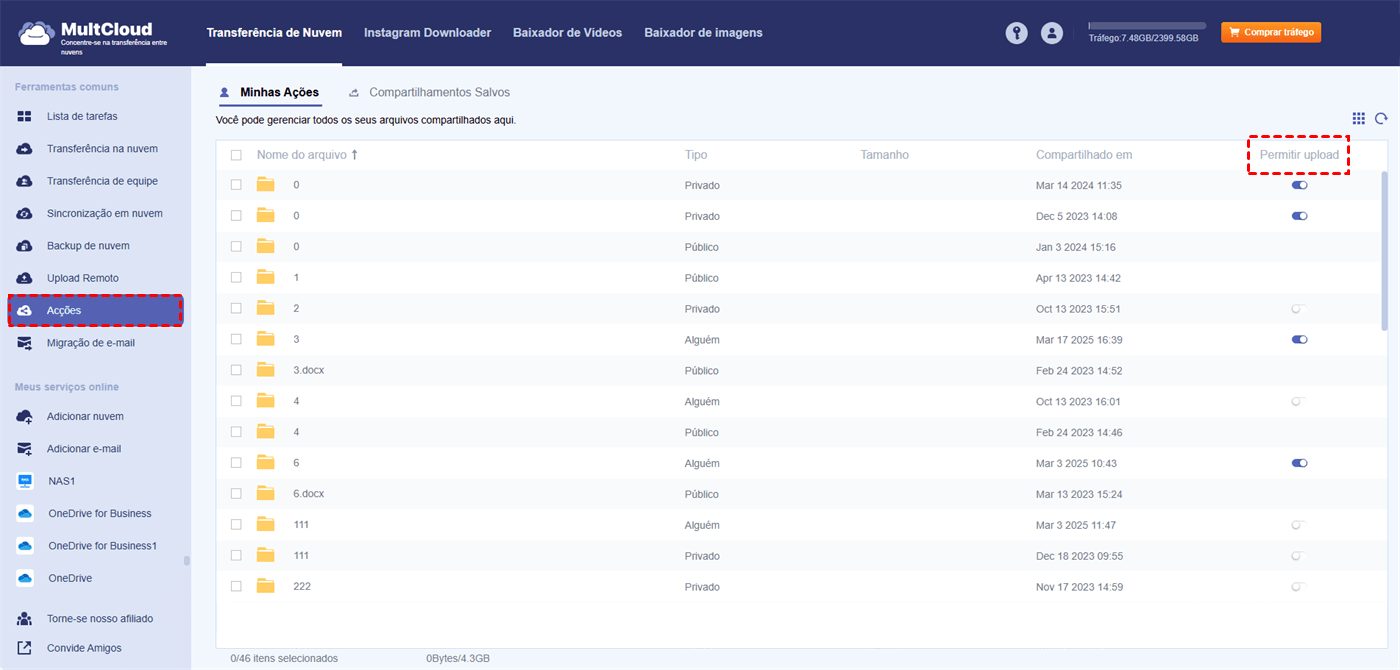Click the traffic usage progress bar
The image size is (1400, 670).
click(1147, 25)
